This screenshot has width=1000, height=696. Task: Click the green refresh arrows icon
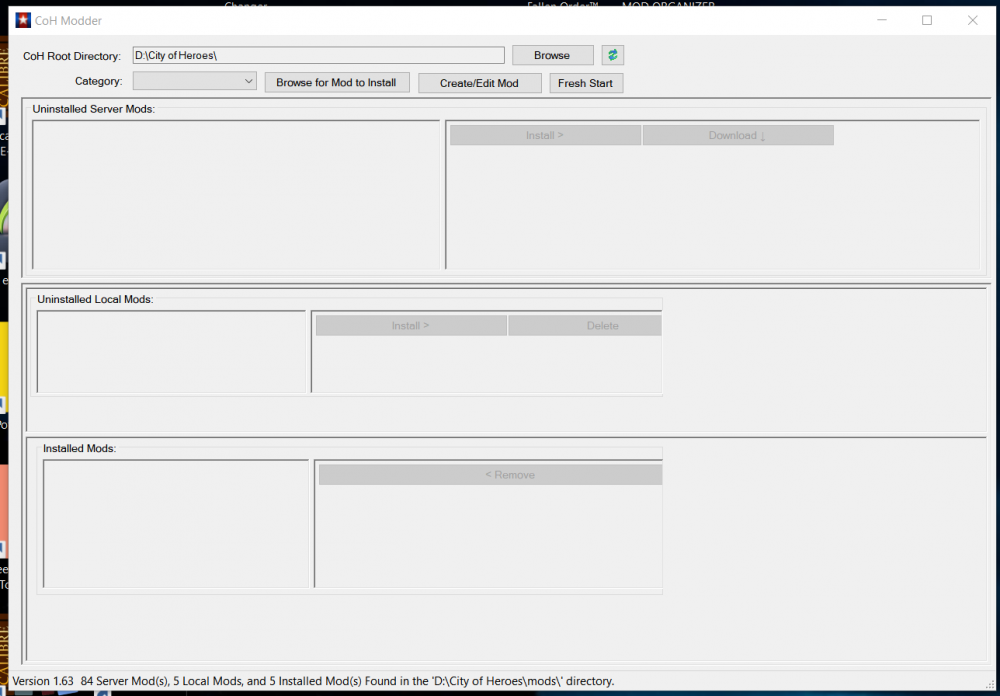point(612,55)
